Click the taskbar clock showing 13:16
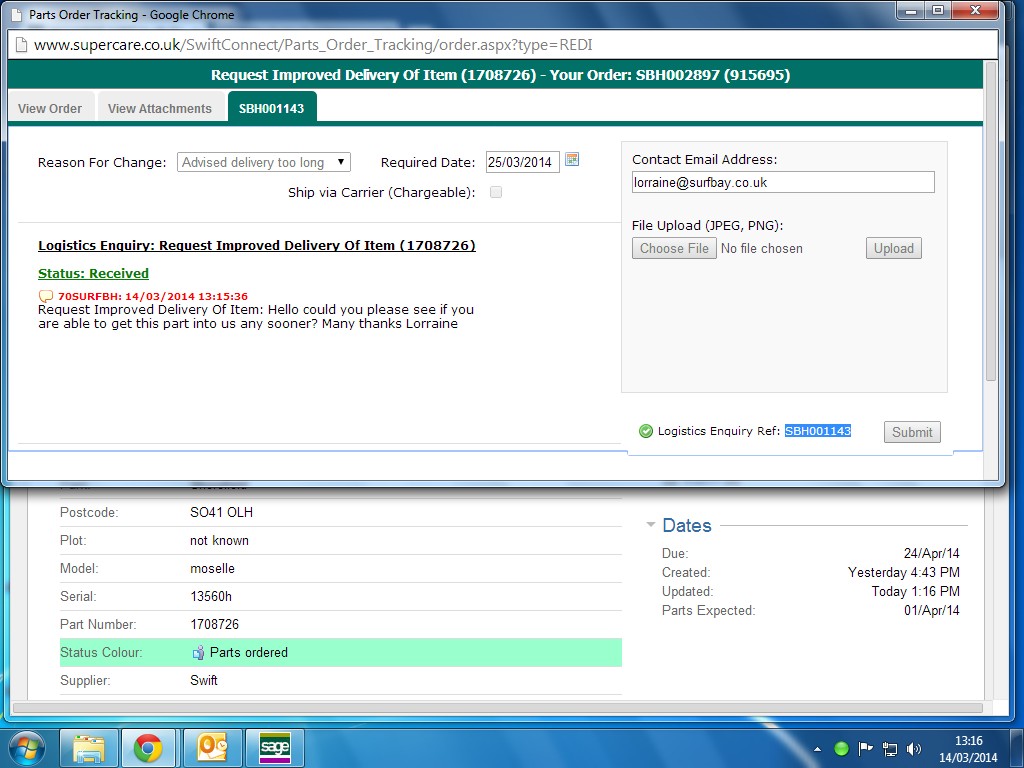The image size is (1024, 768). coord(968,741)
